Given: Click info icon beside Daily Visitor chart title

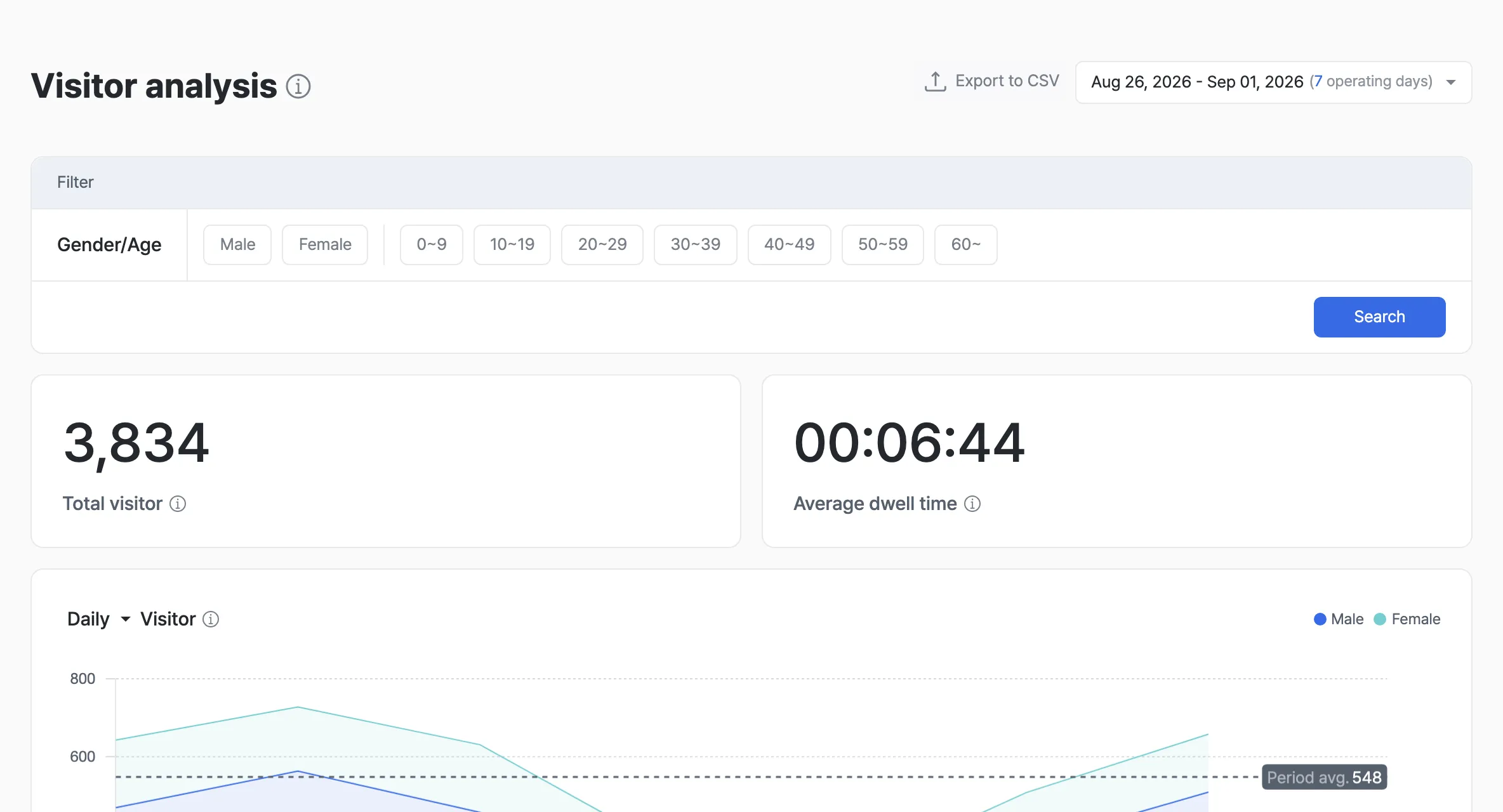Looking at the screenshot, I should tap(211, 619).
